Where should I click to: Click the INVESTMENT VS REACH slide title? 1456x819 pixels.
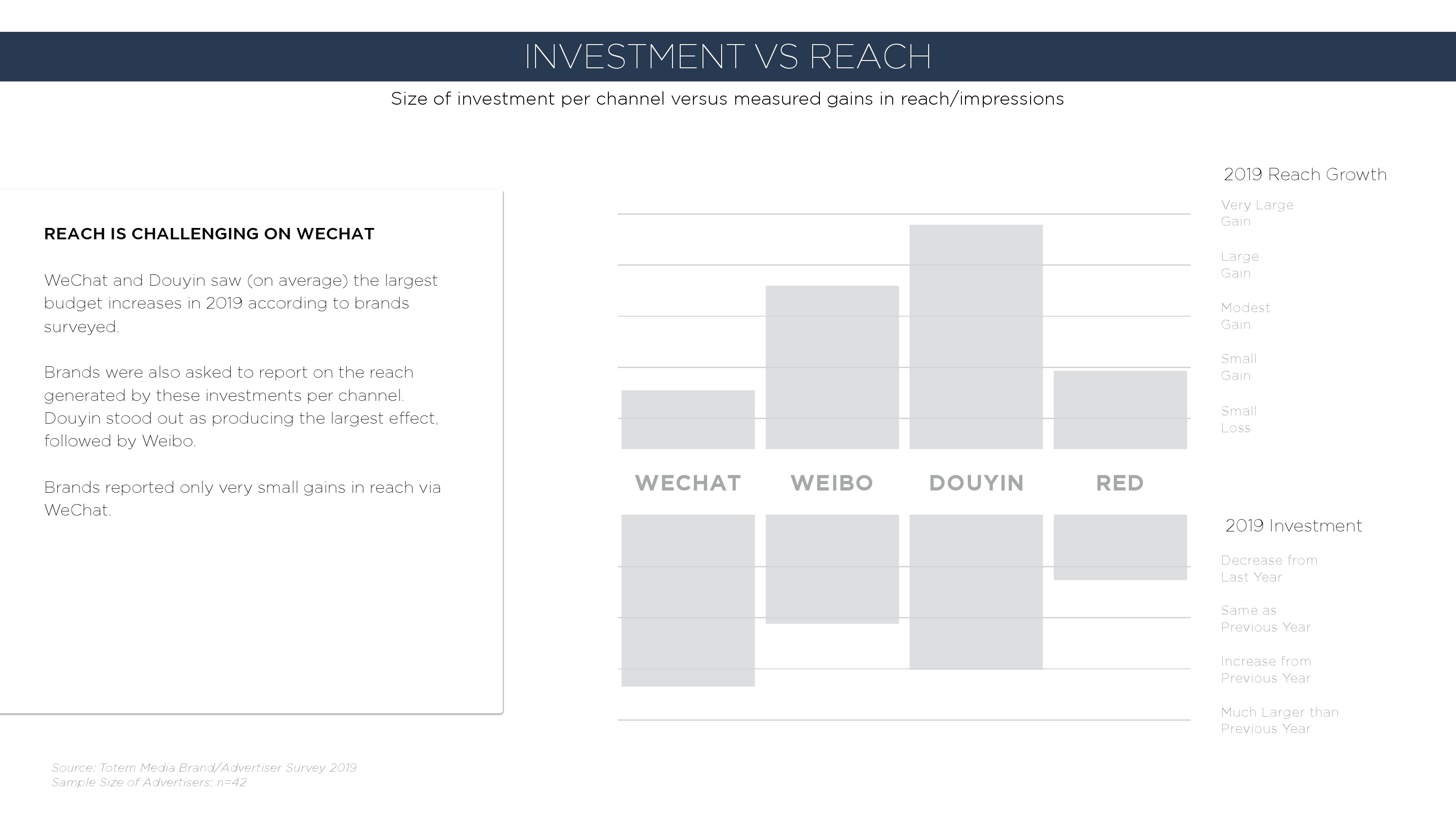coord(728,56)
